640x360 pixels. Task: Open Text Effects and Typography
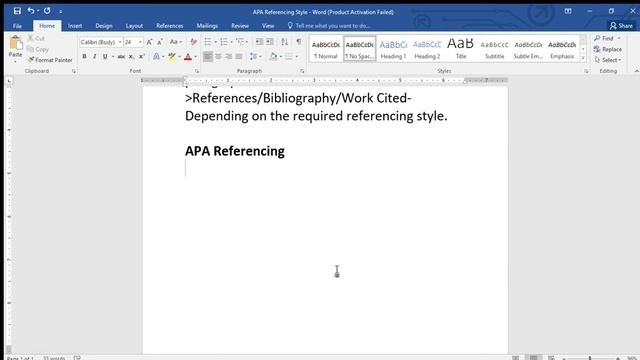pos(157,57)
